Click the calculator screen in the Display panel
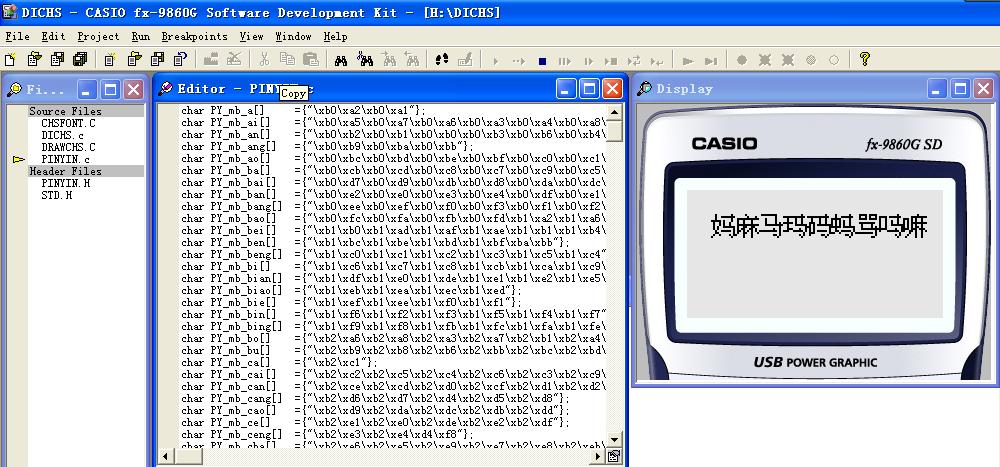Viewport: 1000px width, 467px height. point(814,253)
